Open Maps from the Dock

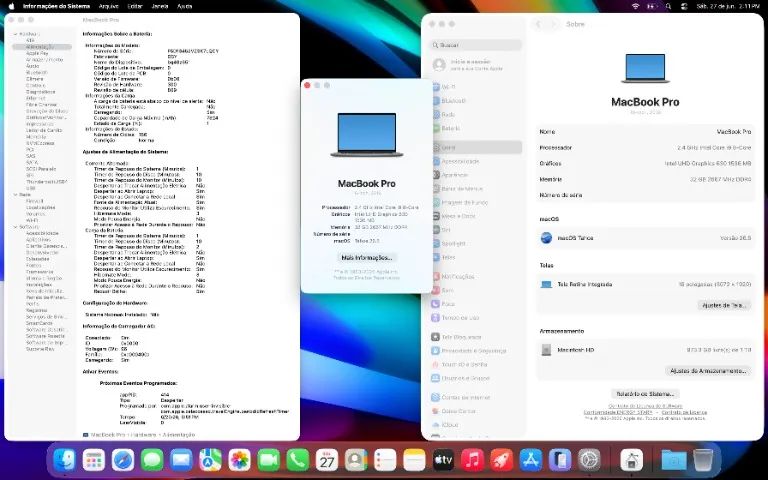point(210,460)
